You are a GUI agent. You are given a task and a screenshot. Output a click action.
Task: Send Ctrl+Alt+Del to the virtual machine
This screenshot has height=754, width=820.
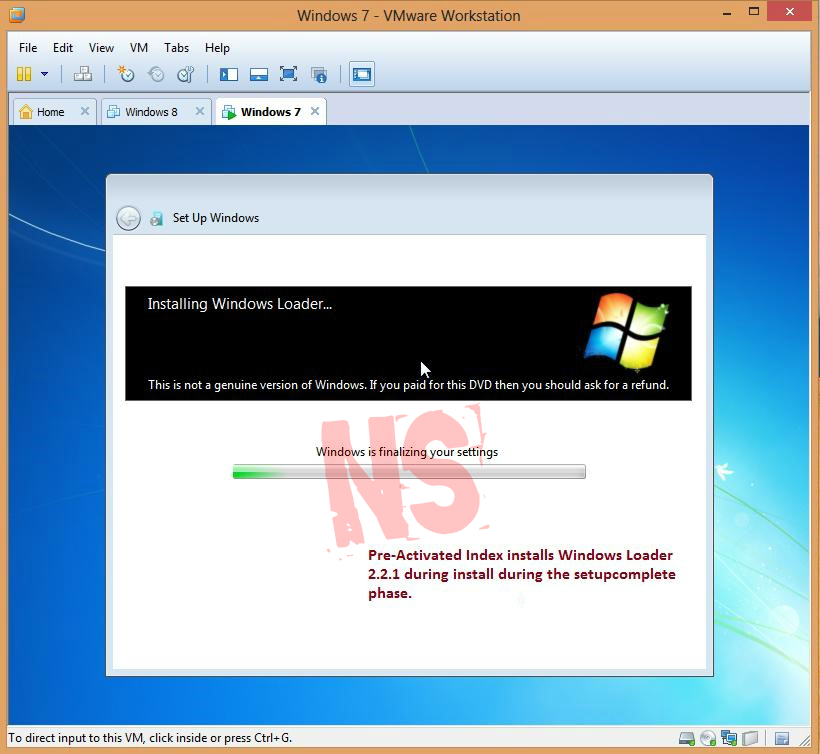(83, 74)
